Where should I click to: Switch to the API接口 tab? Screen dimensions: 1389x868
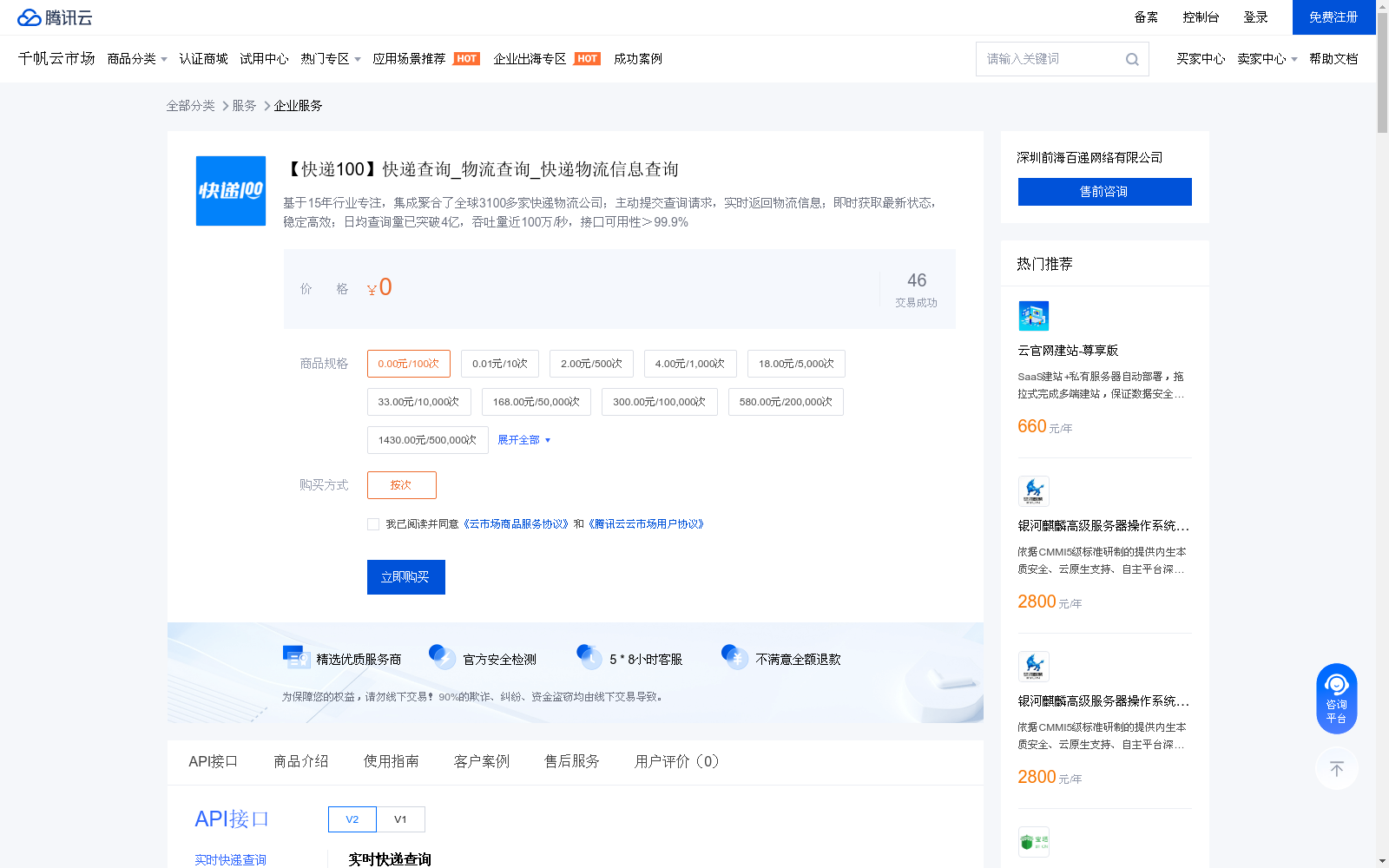213,761
